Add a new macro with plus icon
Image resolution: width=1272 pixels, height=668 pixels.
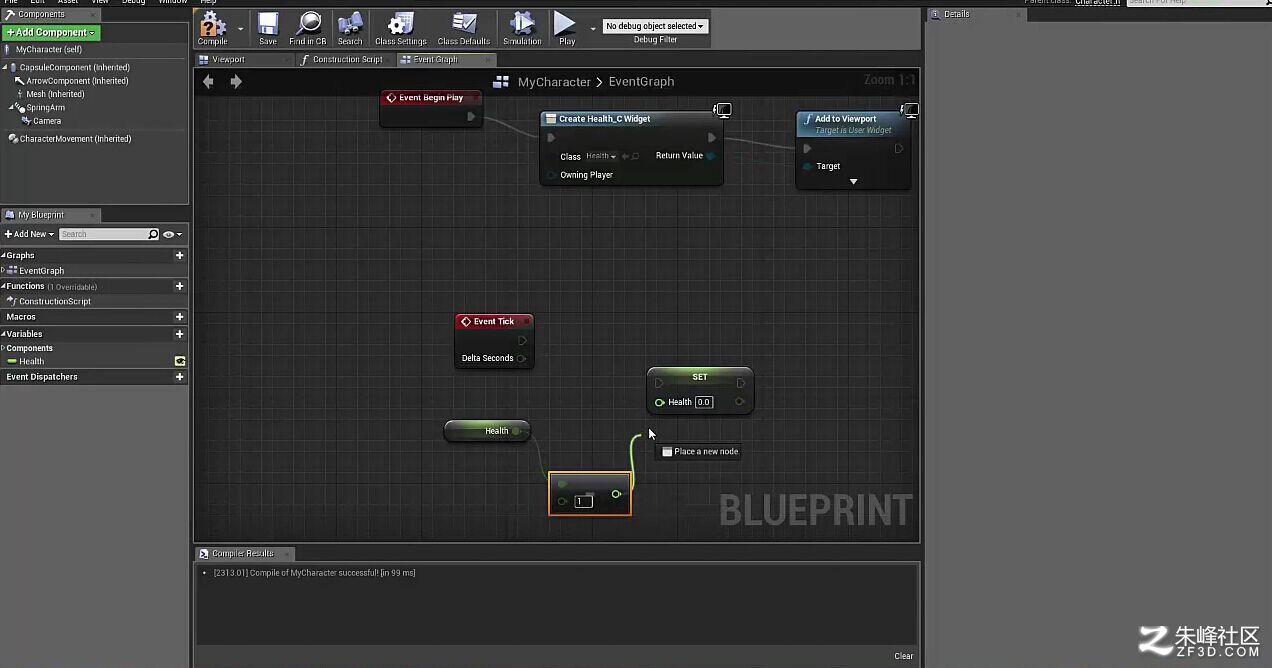click(180, 317)
